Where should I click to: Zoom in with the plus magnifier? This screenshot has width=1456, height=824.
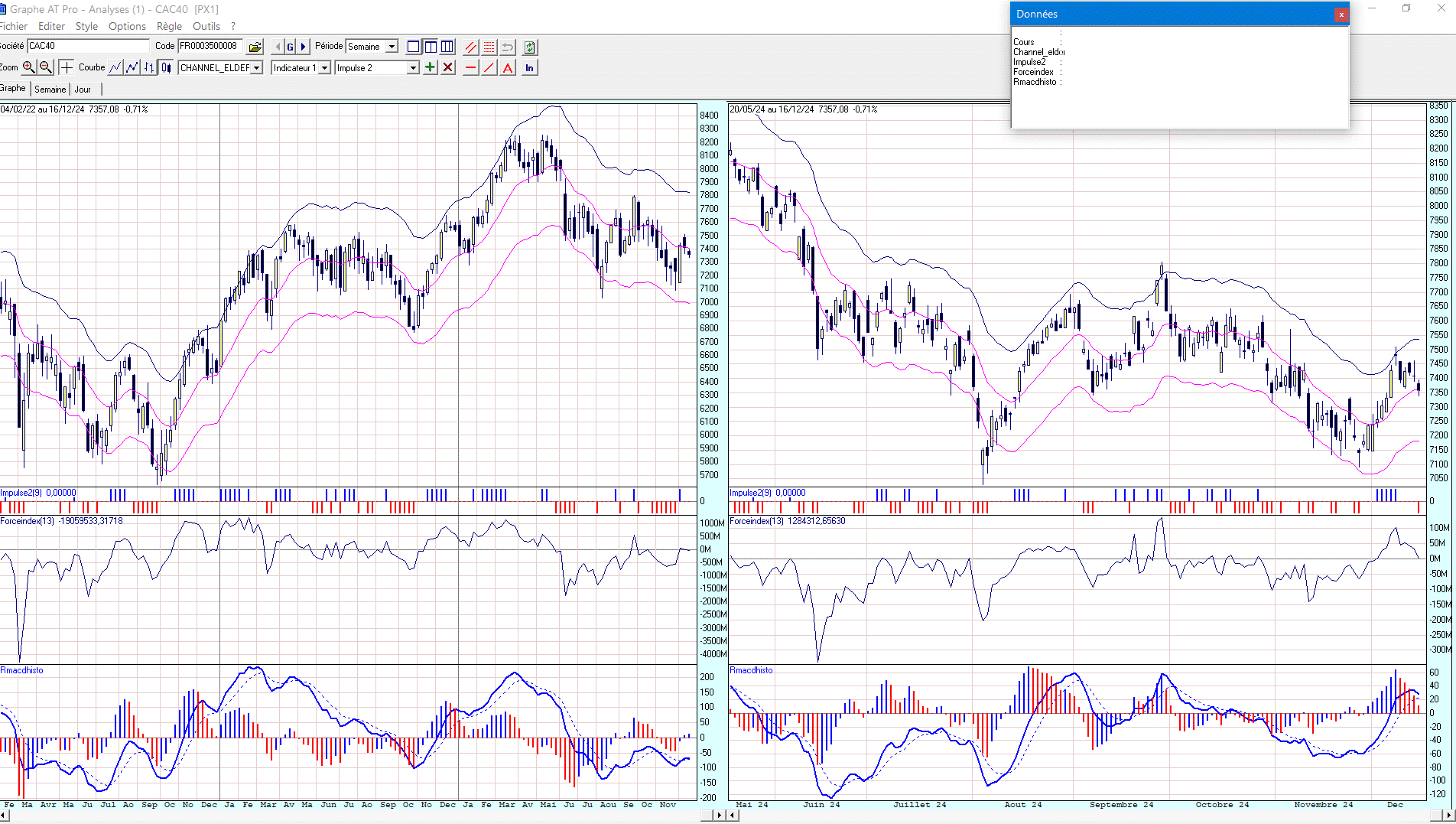pyautogui.click(x=29, y=67)
